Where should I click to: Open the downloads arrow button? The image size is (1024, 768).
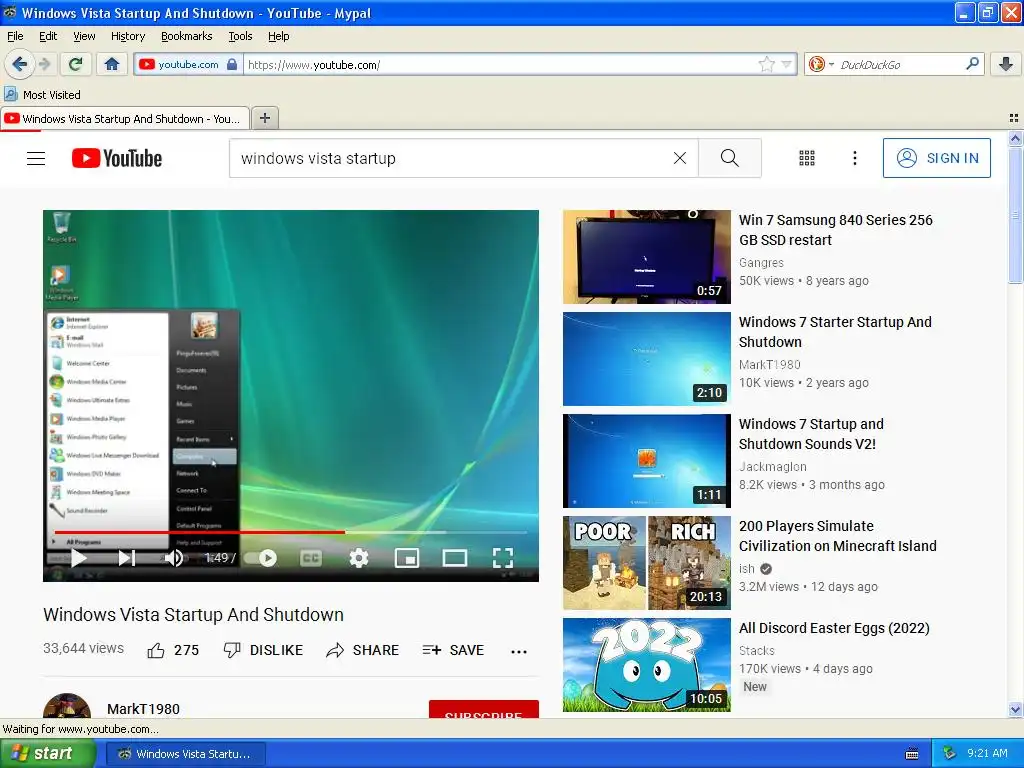[1006, 64]
